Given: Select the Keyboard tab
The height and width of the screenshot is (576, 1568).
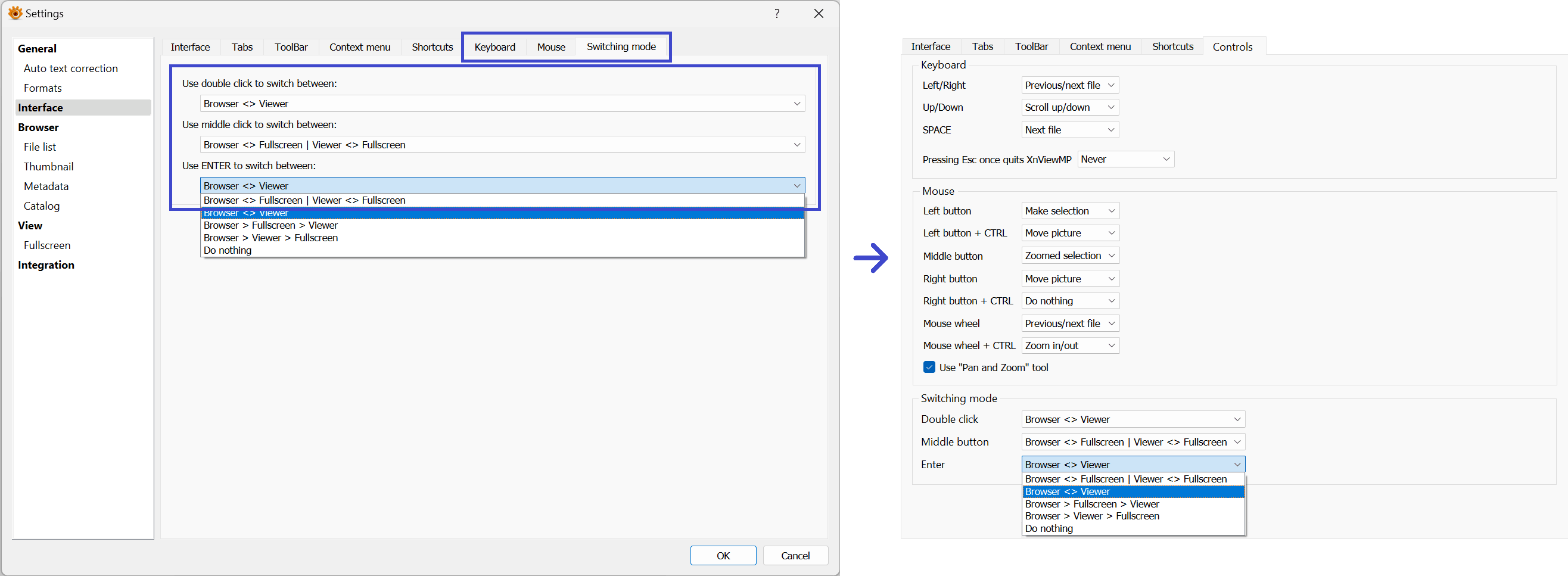Looking at the screenshot, I should pyautogui.click(x=494, y=47).
